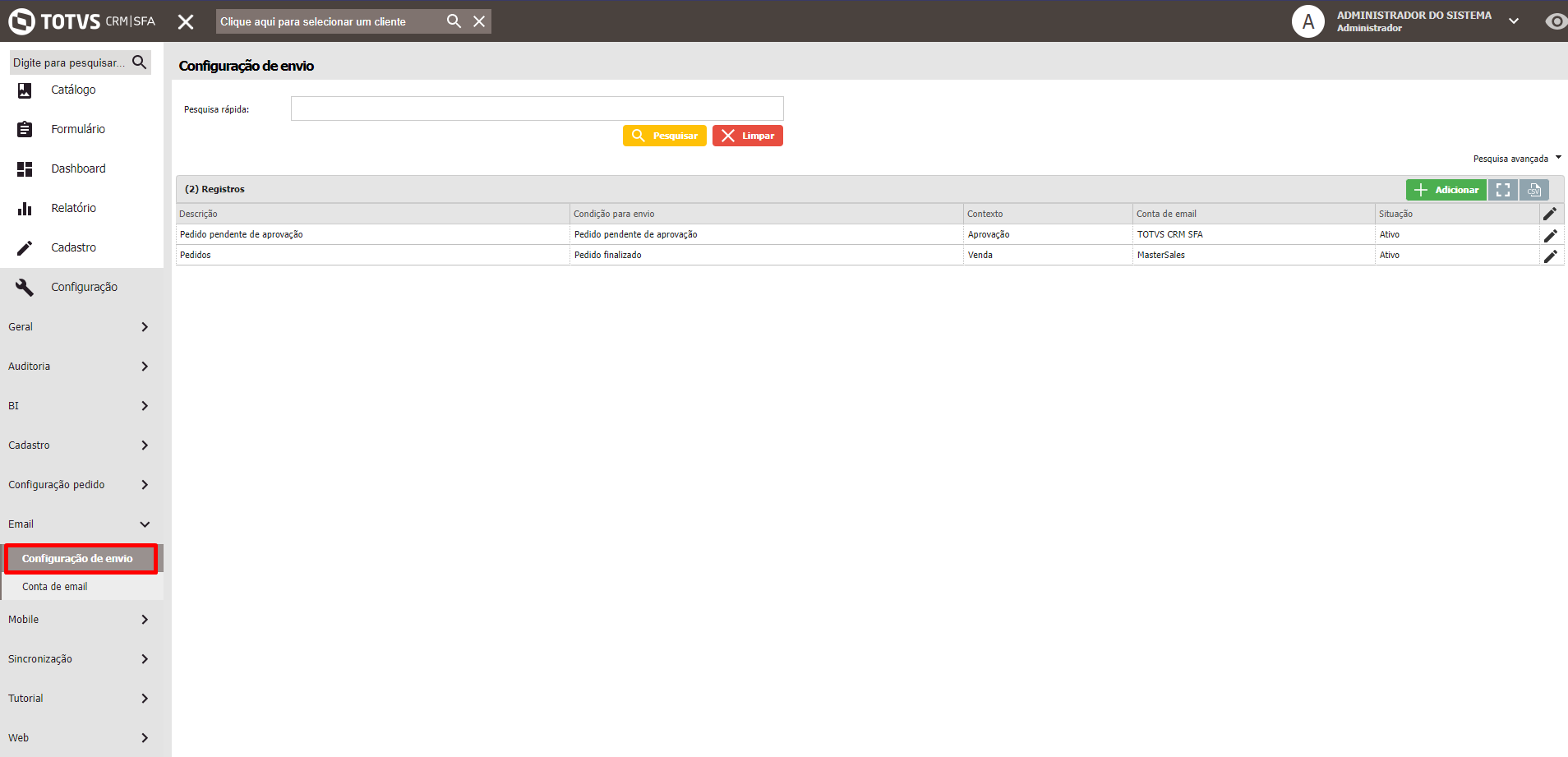
Task: Click the Adicionar button
Action: click(x=1446, y=190)
